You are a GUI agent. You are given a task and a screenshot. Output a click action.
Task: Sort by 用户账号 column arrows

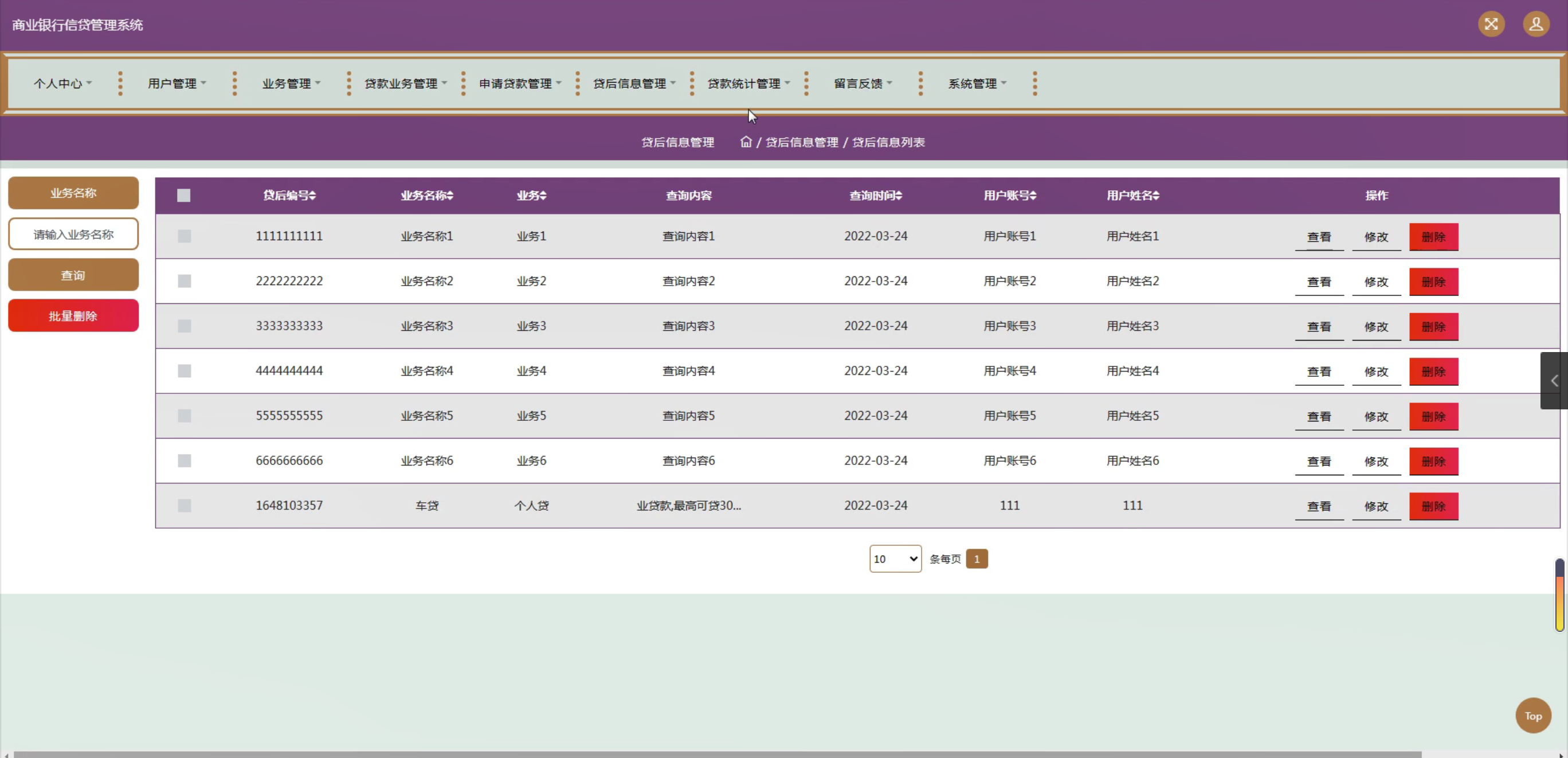click(x=1033, y=196)
